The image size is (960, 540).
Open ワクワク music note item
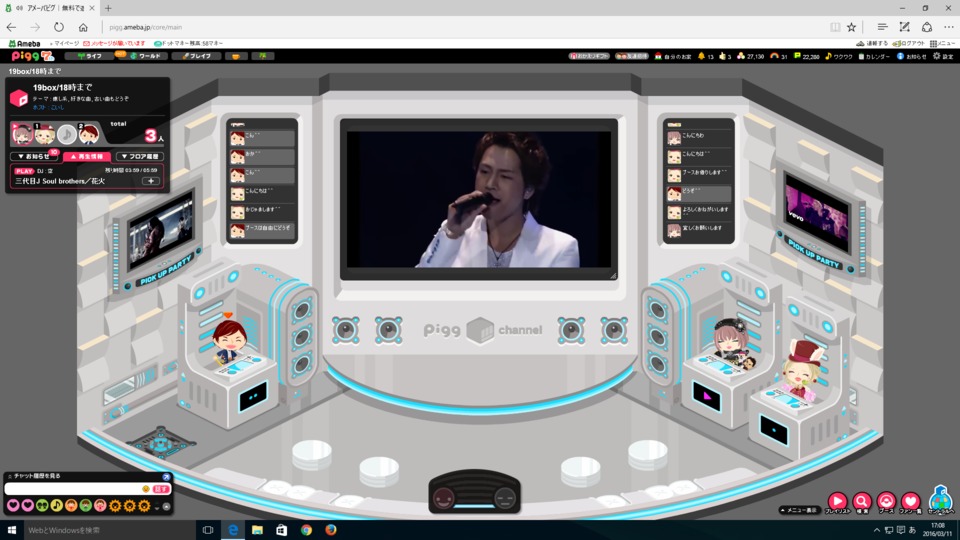(x=839, y=56)
